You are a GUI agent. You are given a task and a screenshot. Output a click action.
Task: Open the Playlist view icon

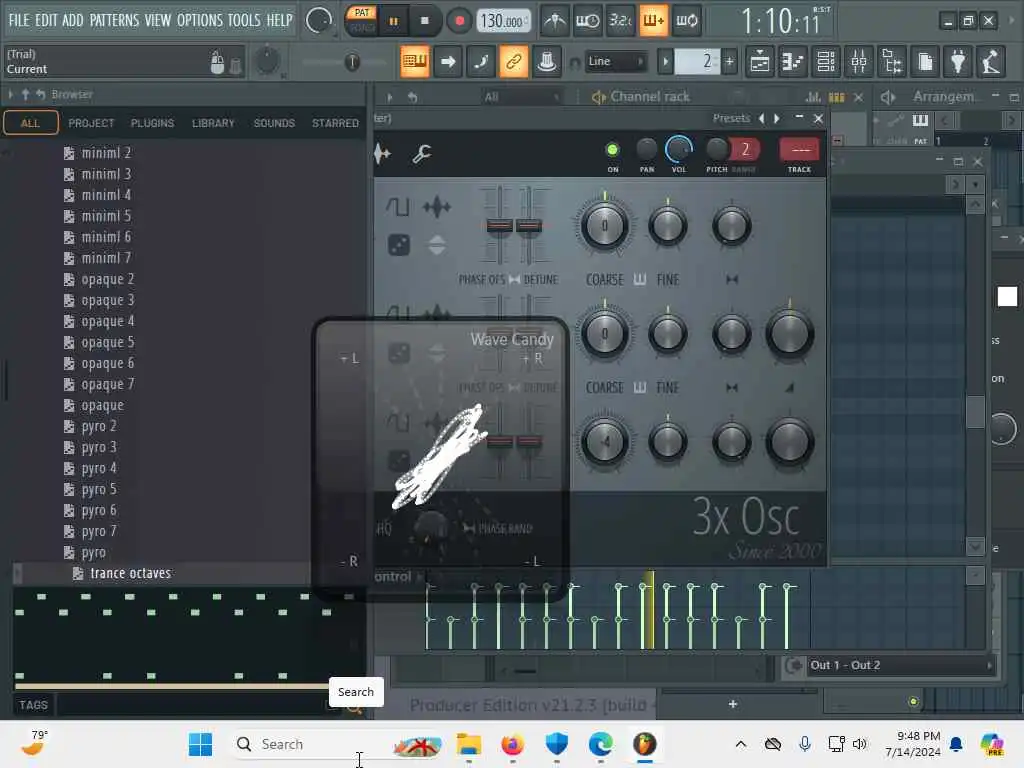coord(760,62)
